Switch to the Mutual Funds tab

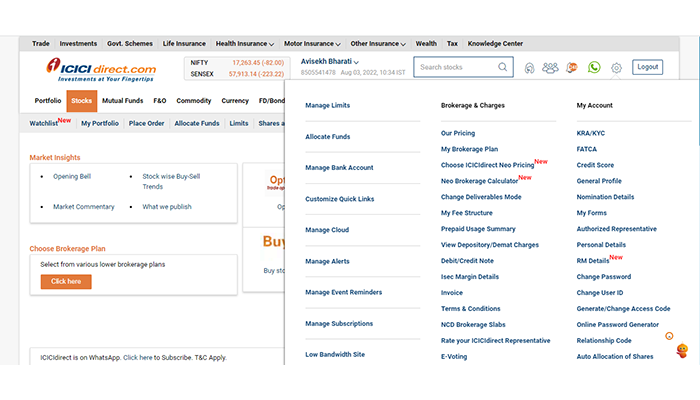[x=121, y=101]
